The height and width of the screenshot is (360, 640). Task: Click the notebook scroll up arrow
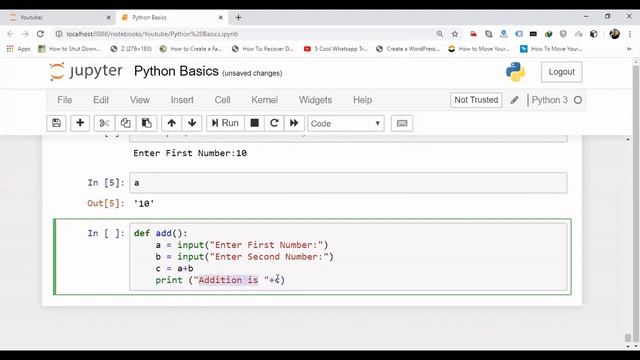pos(628,140)
